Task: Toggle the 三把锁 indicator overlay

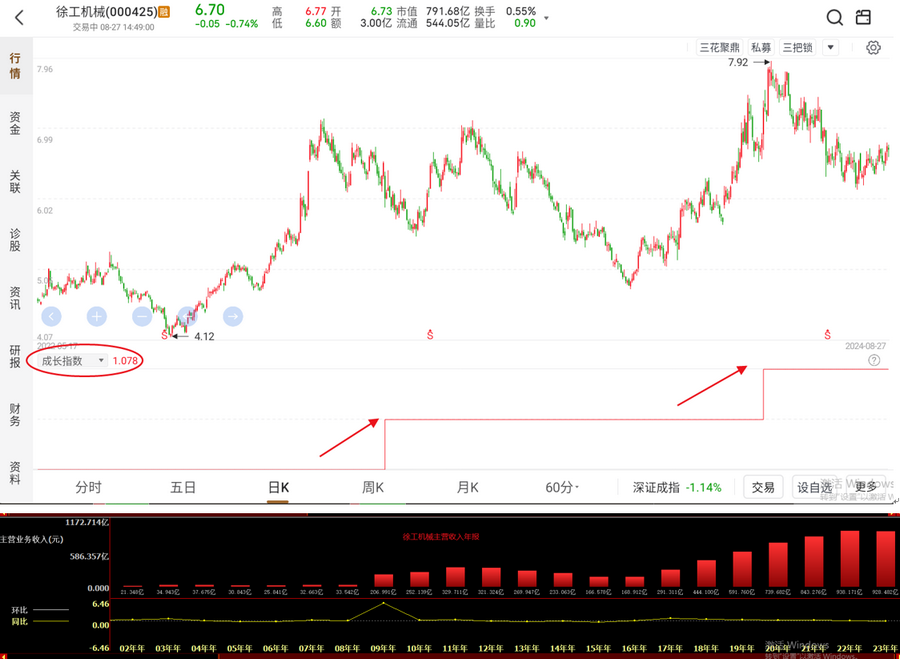Action: point(798,48)
